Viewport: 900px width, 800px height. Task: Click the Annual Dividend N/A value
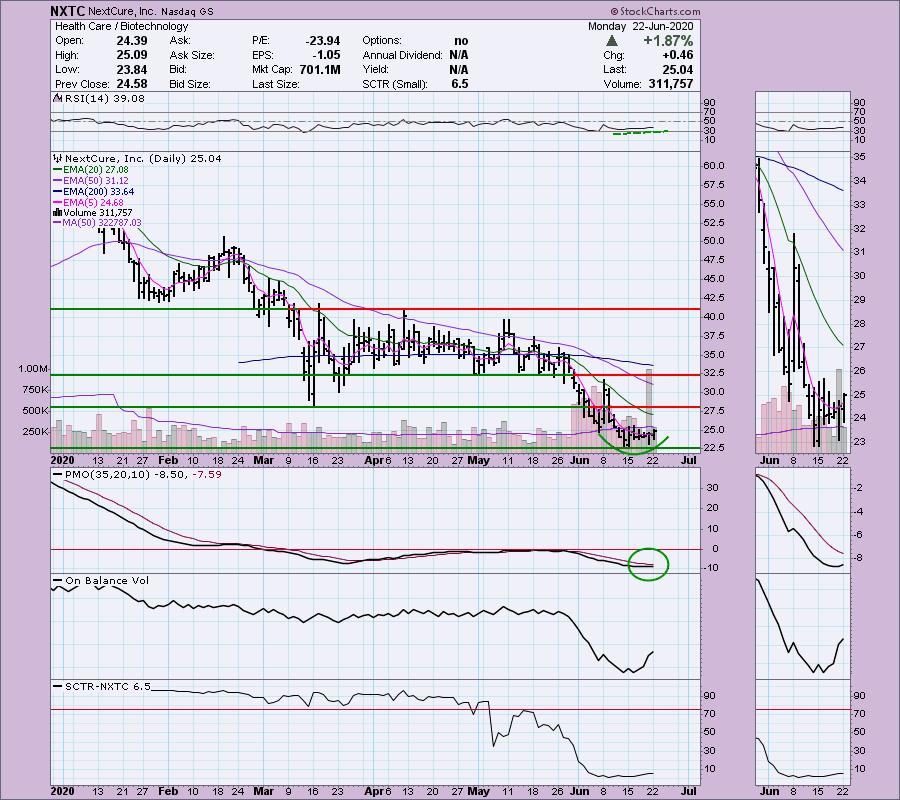[459, 55]
